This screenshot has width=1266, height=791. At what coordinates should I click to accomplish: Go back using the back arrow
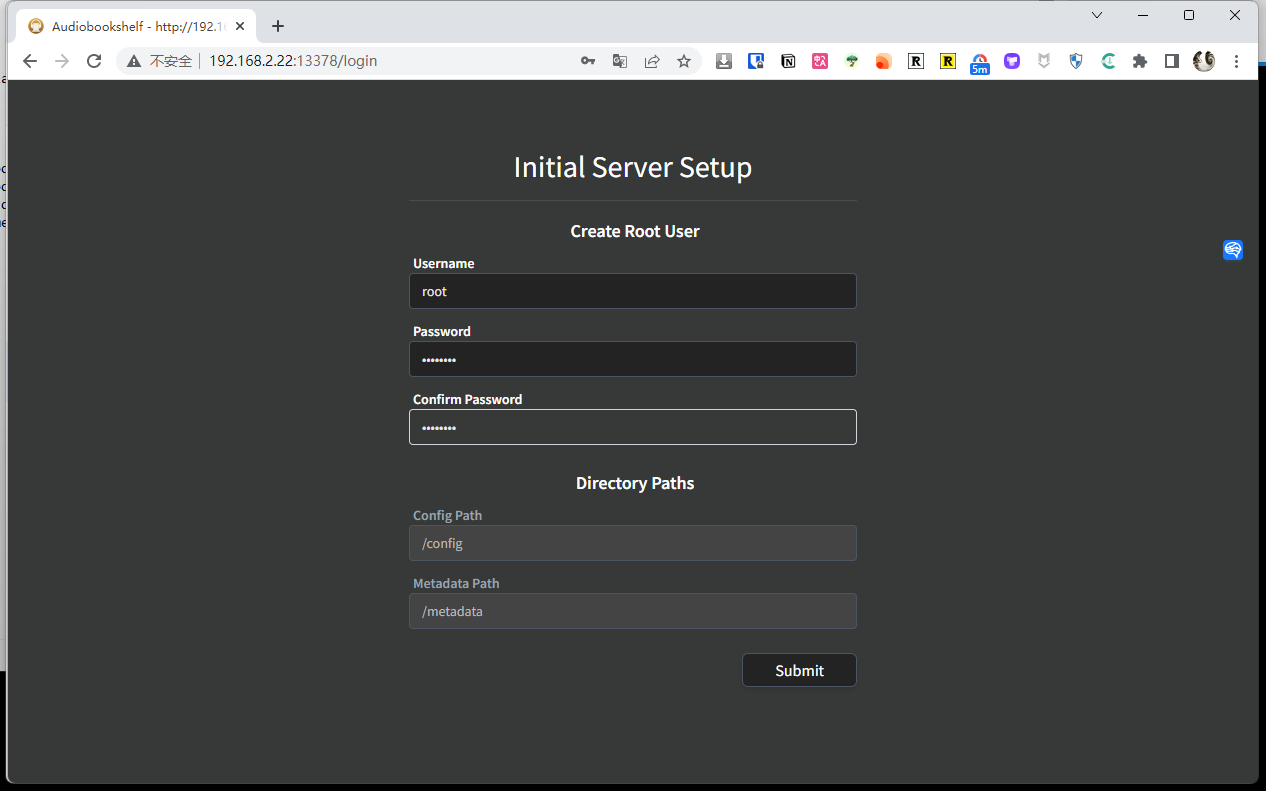pos(30,61)
